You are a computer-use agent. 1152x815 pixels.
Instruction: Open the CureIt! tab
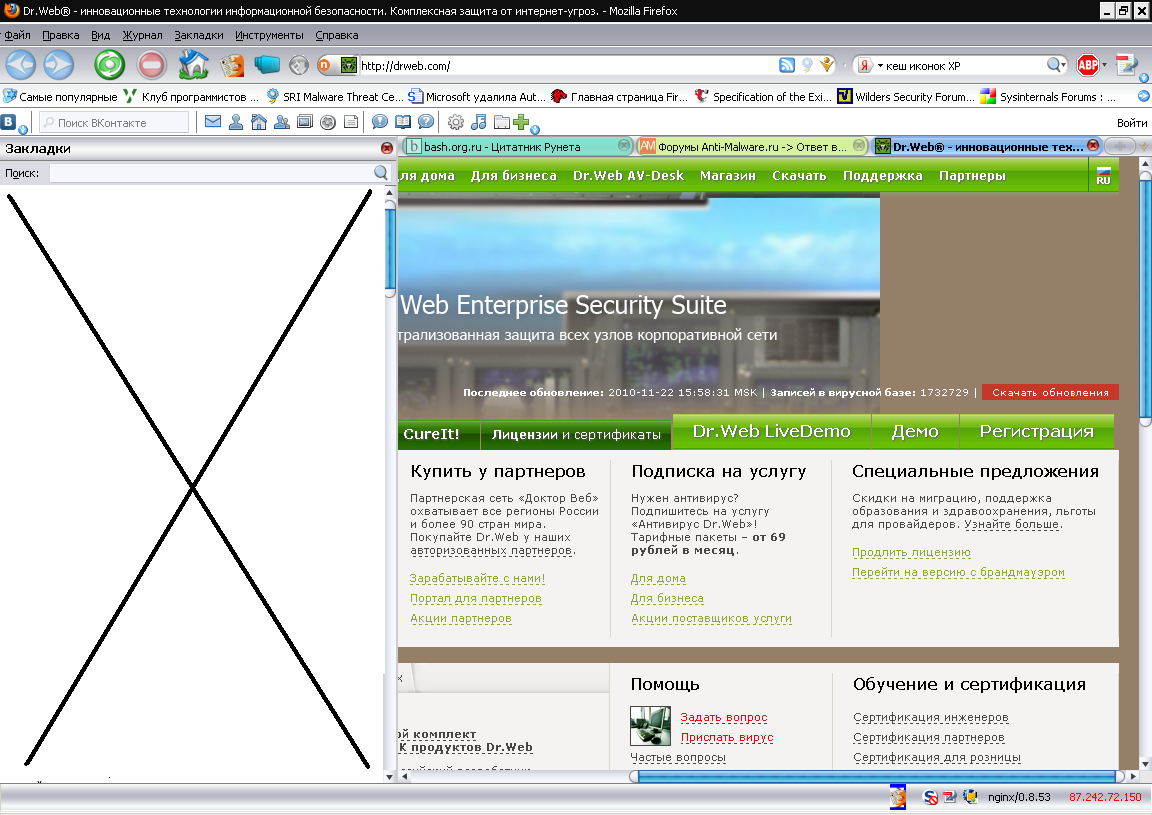(x=438, y=434)
